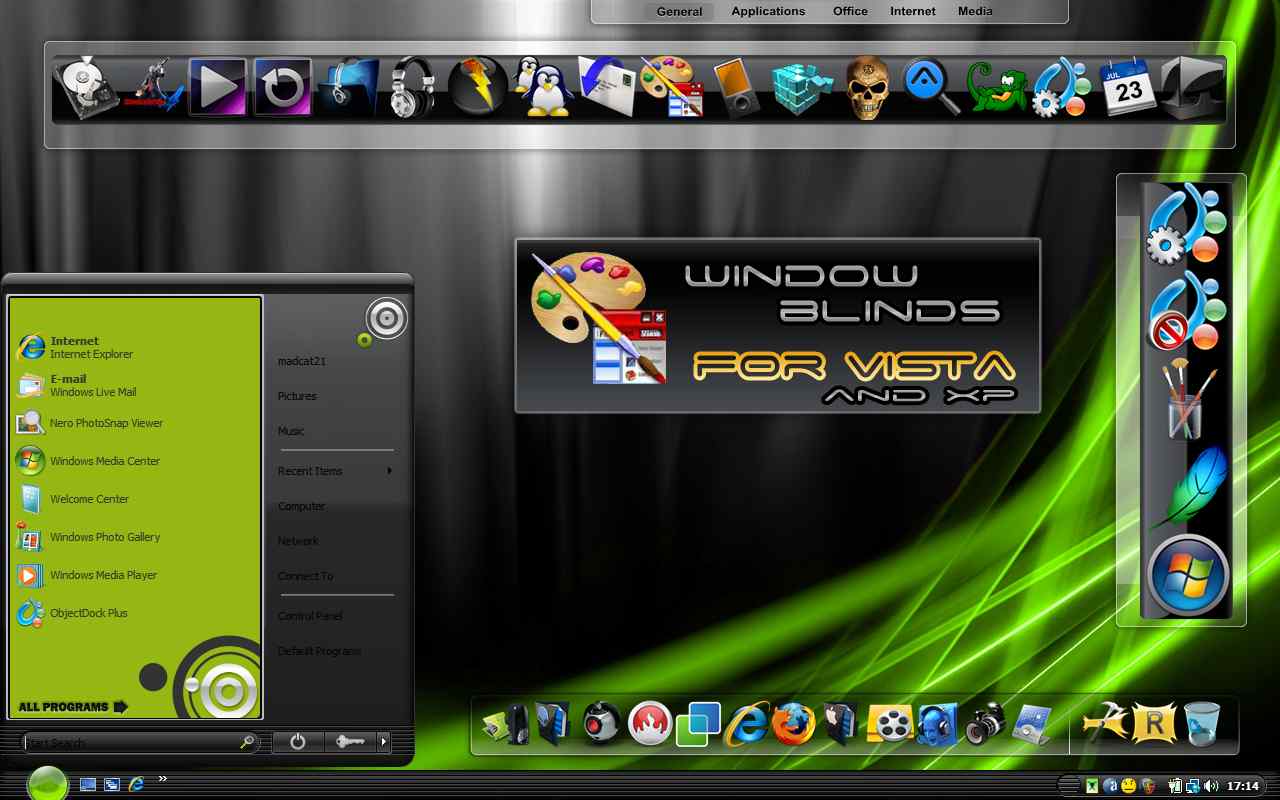Click the Windows logo orb in the side dock
This screenshot has width=1280, height=800.
point(1187,575)
